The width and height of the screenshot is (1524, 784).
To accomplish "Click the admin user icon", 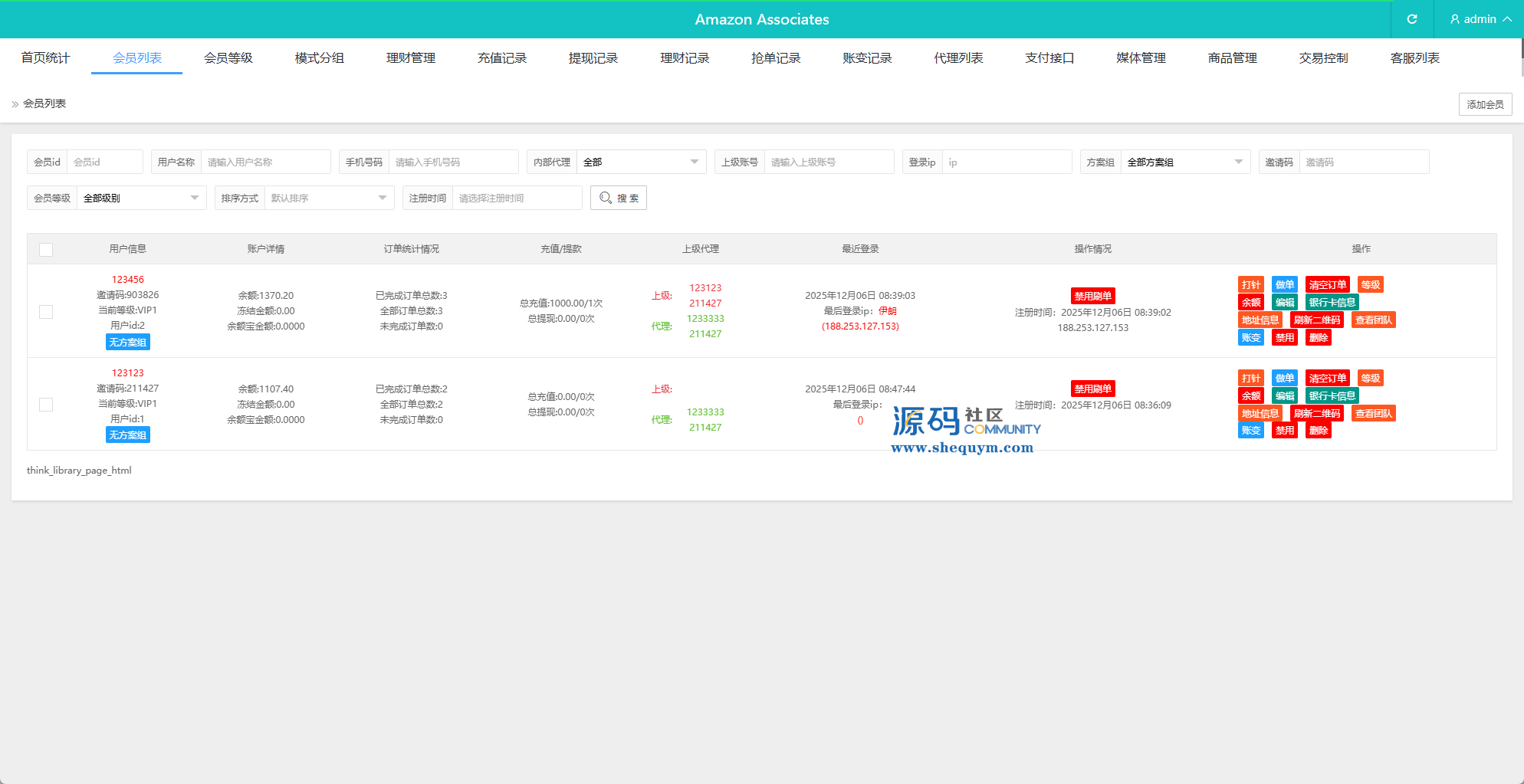I will [x=1454, y=19].
